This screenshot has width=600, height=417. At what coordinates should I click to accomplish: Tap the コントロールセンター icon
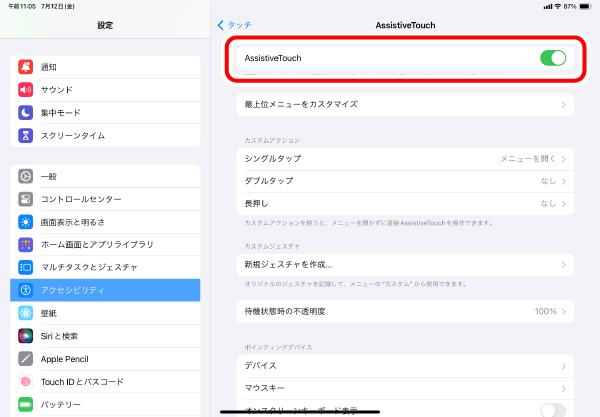coord(26,199)
